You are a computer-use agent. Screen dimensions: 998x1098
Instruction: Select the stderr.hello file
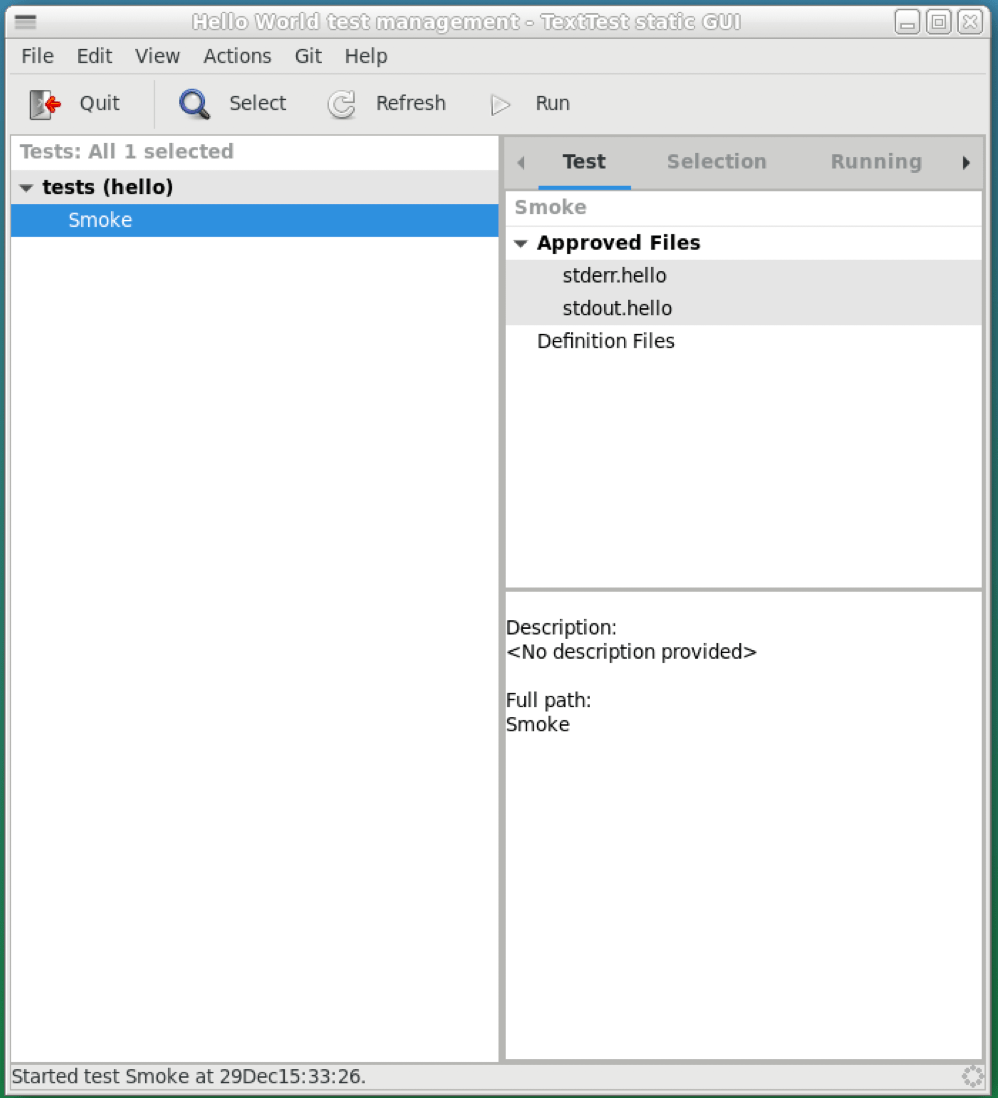click(743, 276)
